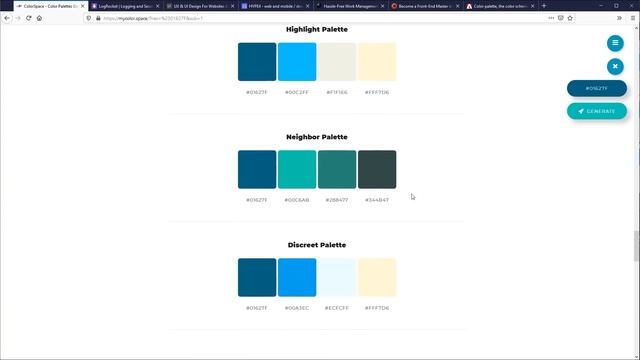Viewport: 640px width, 360px height.
Task: Select the pale ice-blue Discreet Palette swatch
Action: coord(337,277)
